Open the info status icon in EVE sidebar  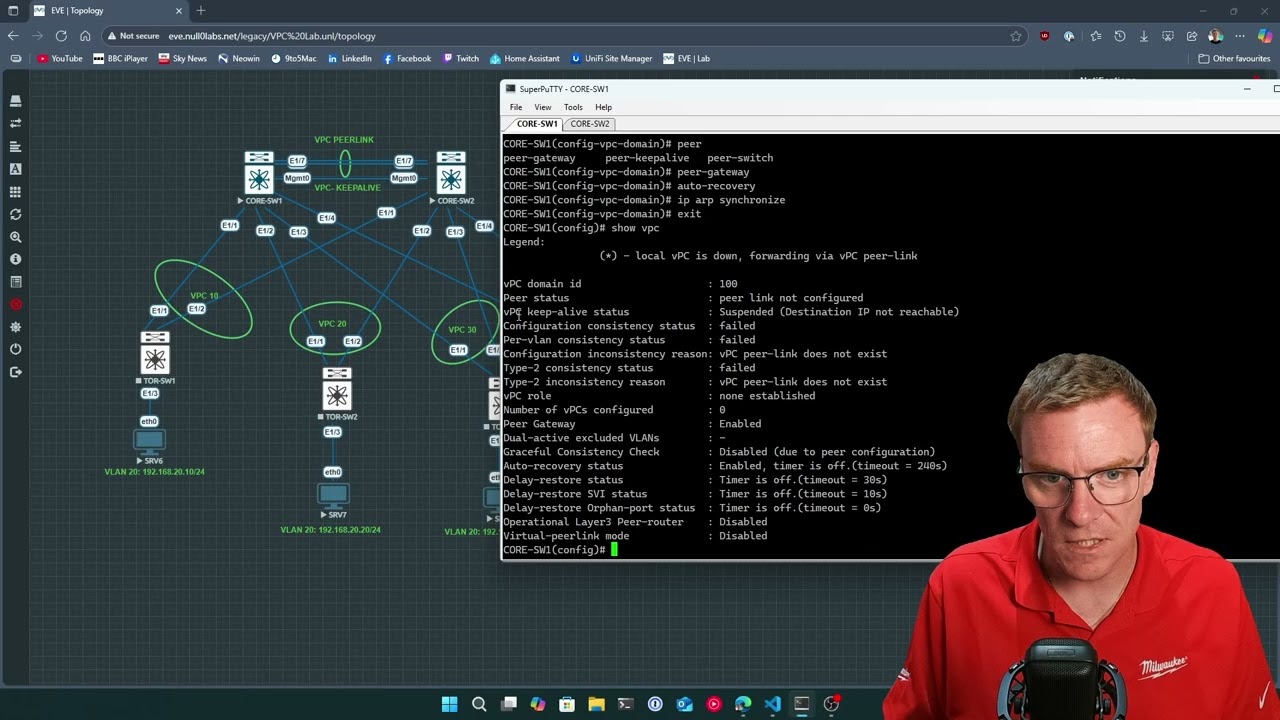15,259
